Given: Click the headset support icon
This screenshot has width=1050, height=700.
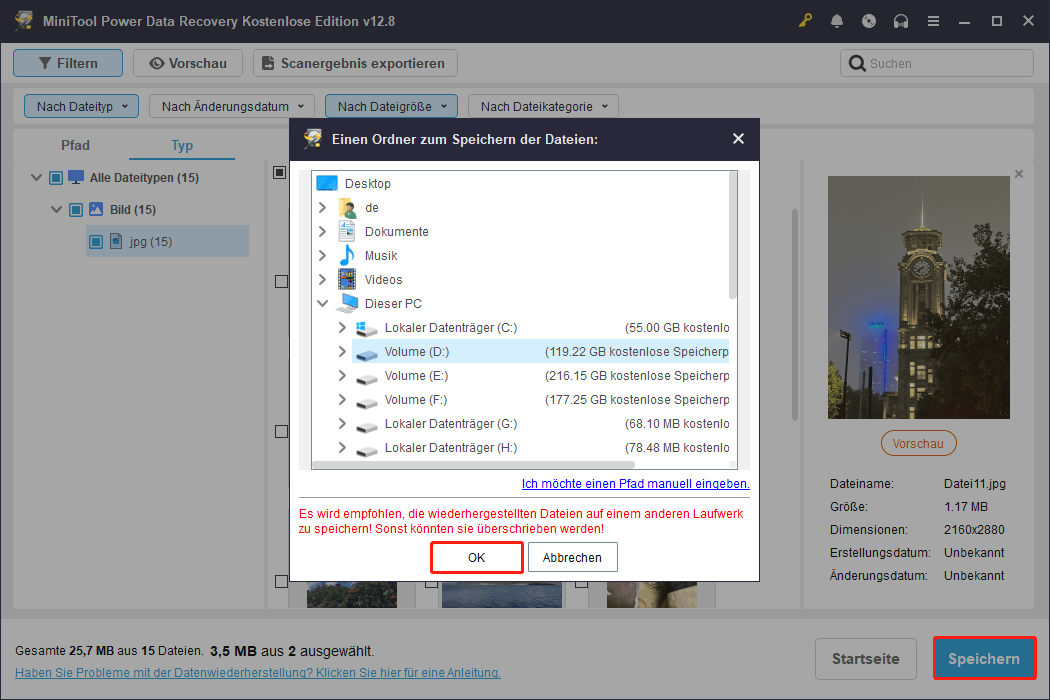Looking at the screenshot, I should click(901, 20).
